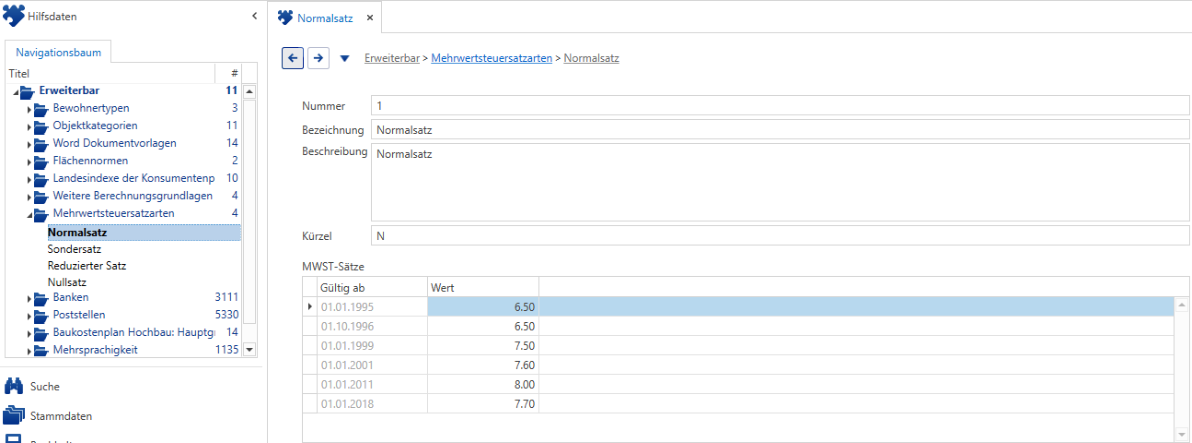Open the navigation history dropdown triangle
Screen dimensions: 1192x443
pos(344,58)
